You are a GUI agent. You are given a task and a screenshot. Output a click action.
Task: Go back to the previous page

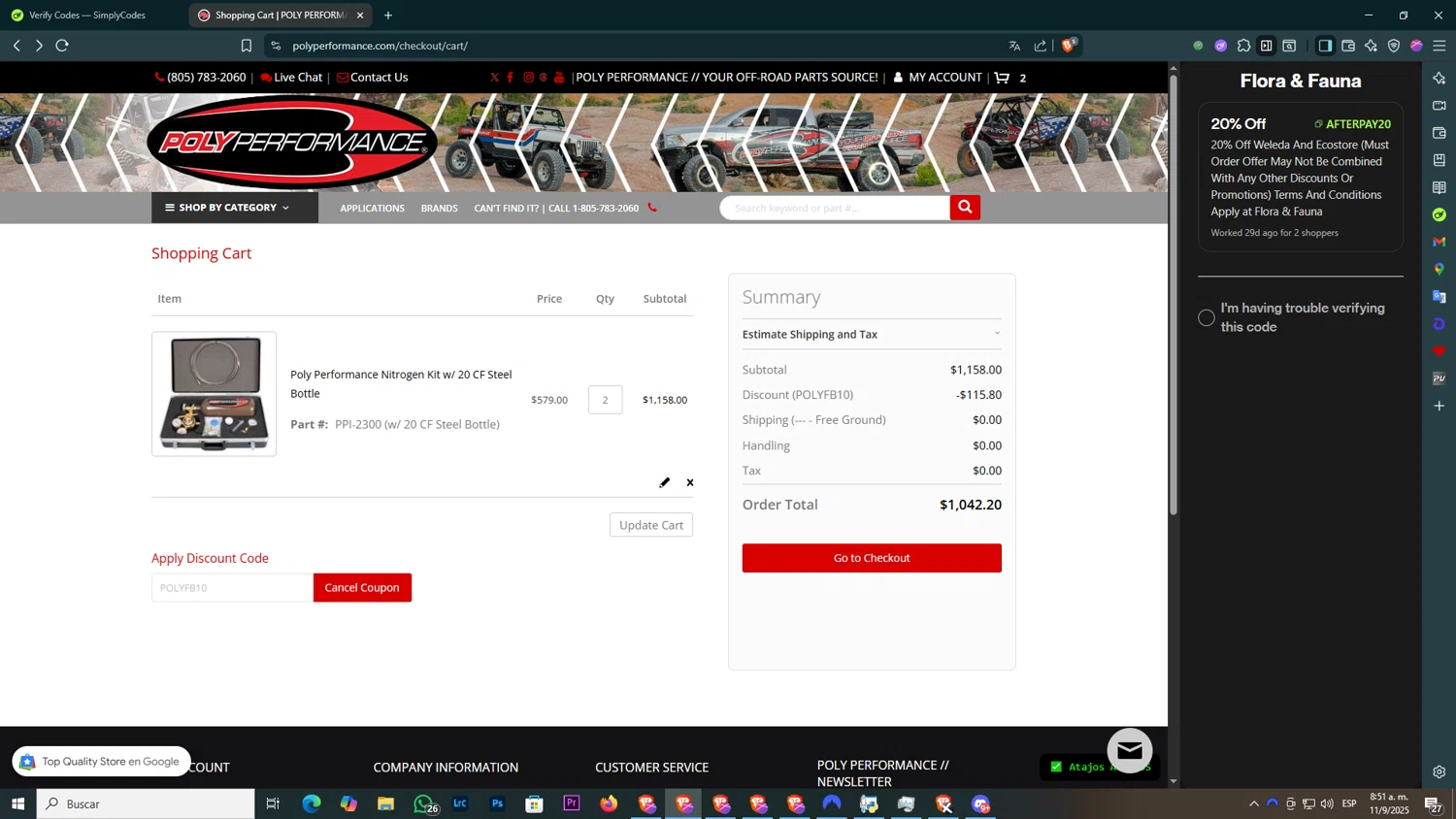[17, 46]
